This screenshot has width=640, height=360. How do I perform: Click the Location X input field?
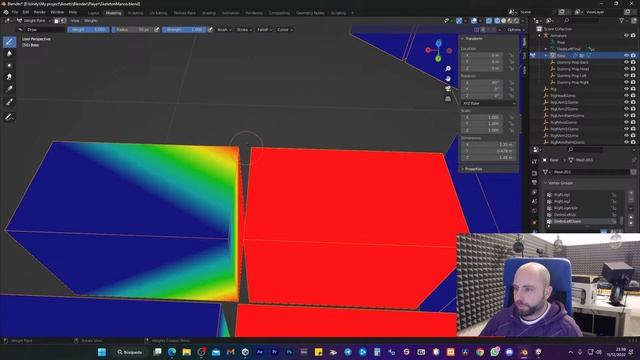point(482,56)
